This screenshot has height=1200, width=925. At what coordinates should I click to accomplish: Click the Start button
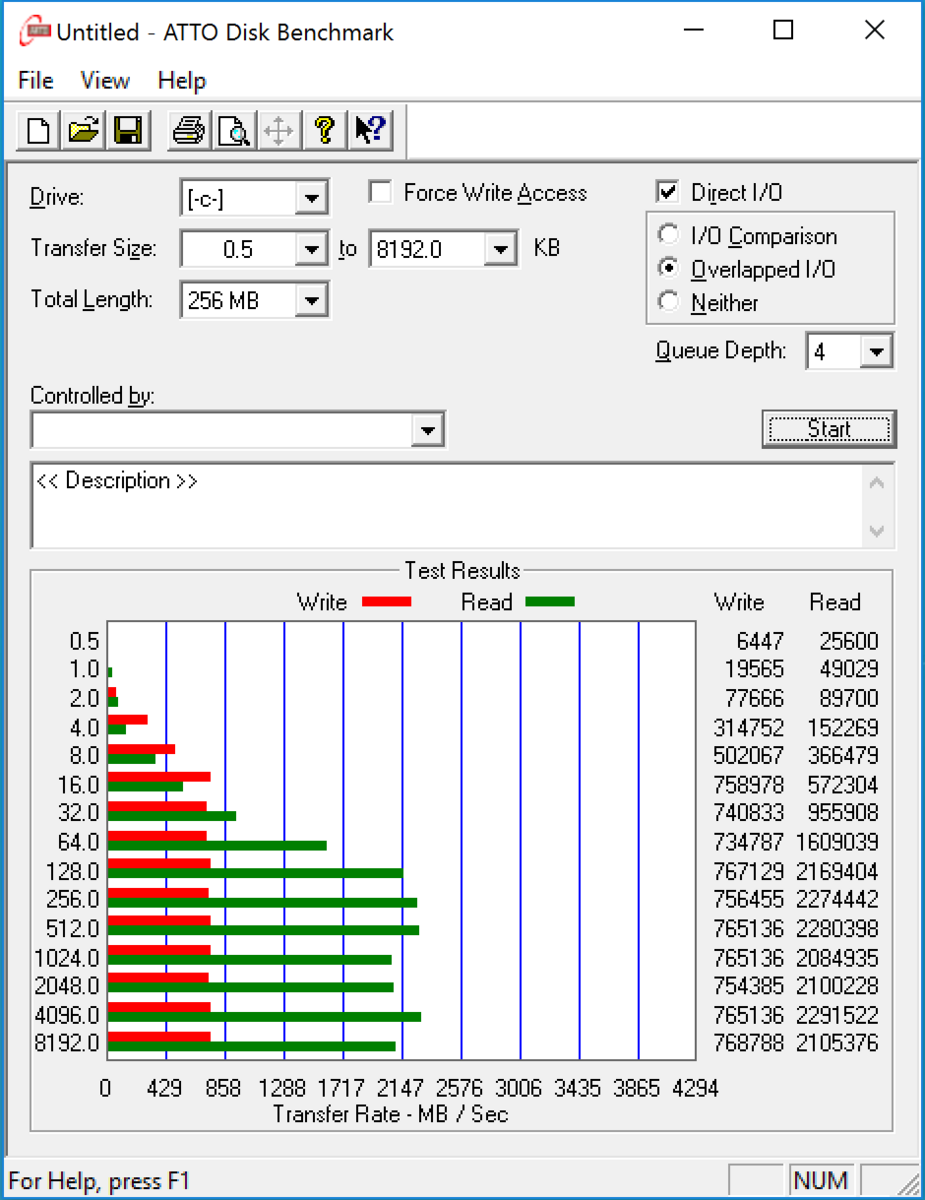click(x=829, y=429)
